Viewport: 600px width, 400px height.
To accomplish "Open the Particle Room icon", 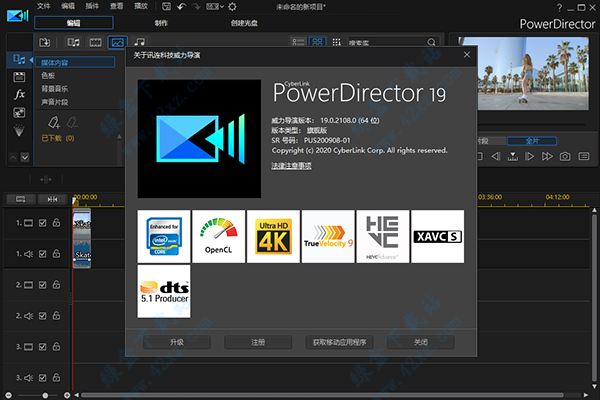I will 19,131.
